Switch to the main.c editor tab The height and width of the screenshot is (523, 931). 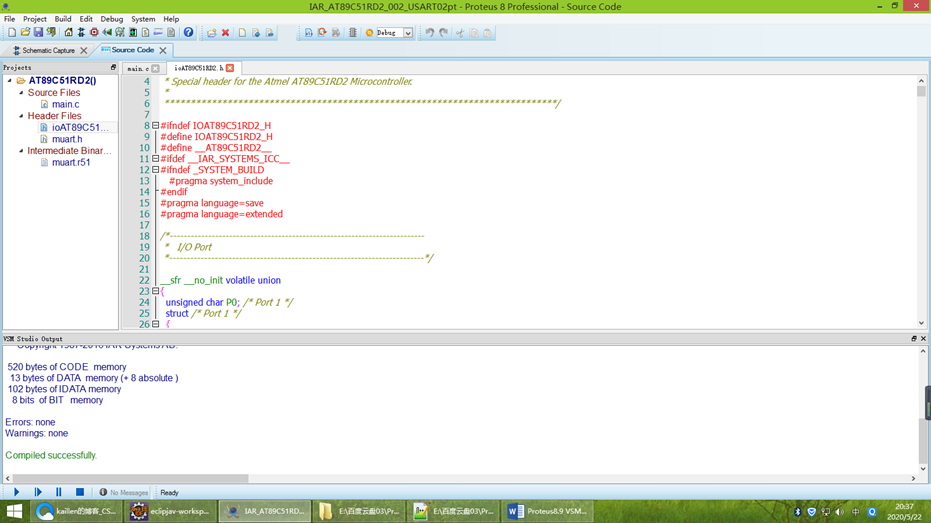[x=138, y=68]
